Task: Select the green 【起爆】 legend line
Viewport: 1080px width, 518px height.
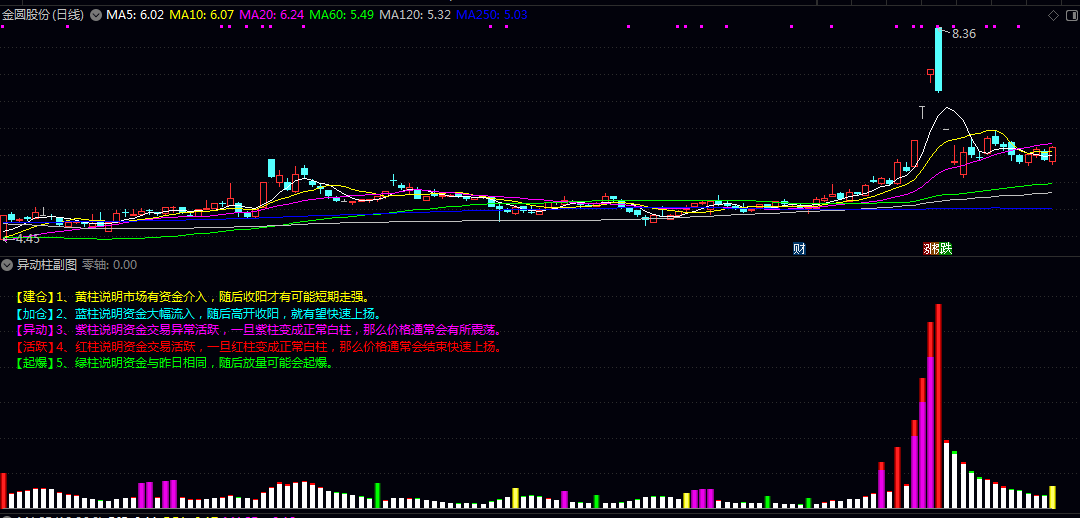Action: [174, 363]
